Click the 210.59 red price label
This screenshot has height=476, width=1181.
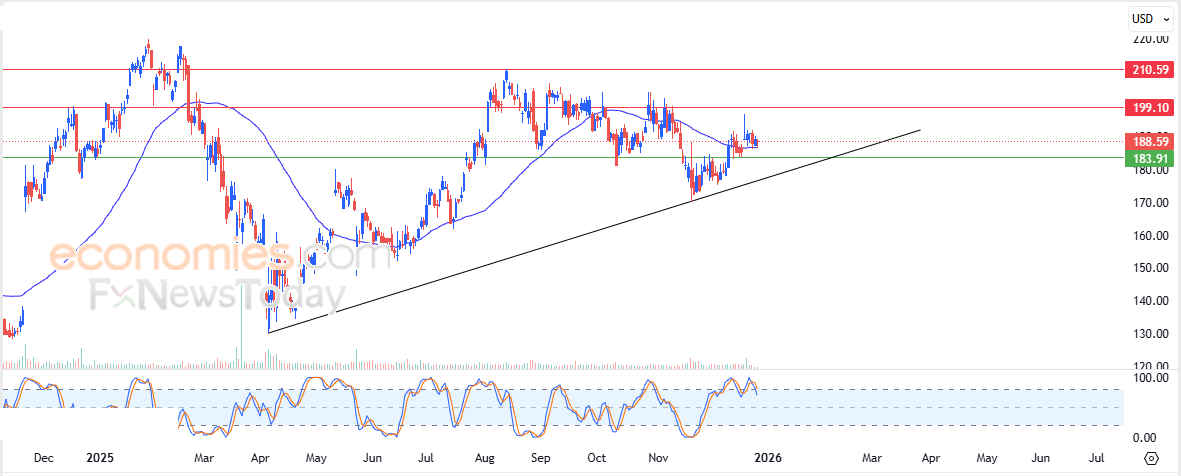click(1148, 70)
